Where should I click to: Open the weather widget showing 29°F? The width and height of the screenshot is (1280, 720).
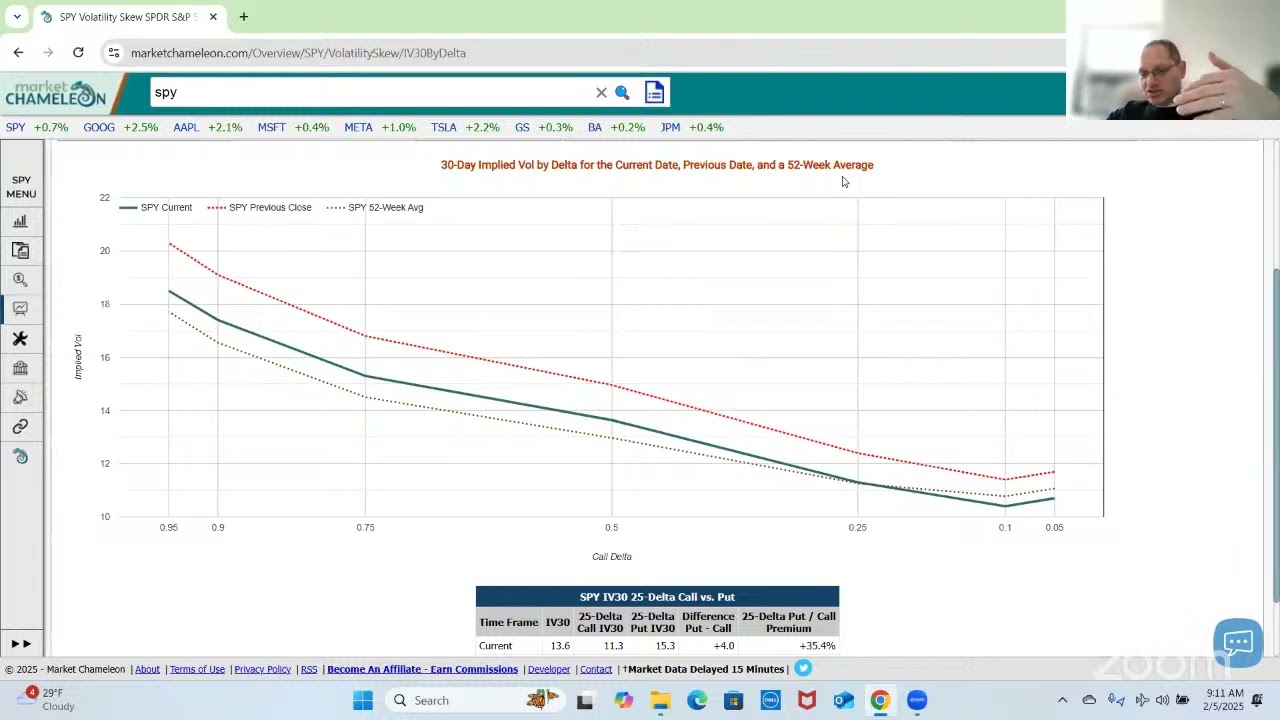point(48,699)
